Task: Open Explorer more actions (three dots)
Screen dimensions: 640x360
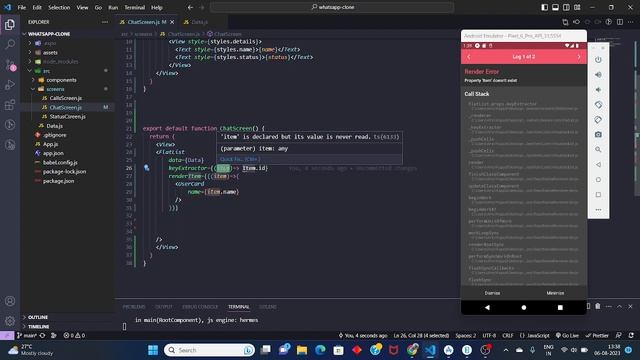Action: (x=105, y=22)
